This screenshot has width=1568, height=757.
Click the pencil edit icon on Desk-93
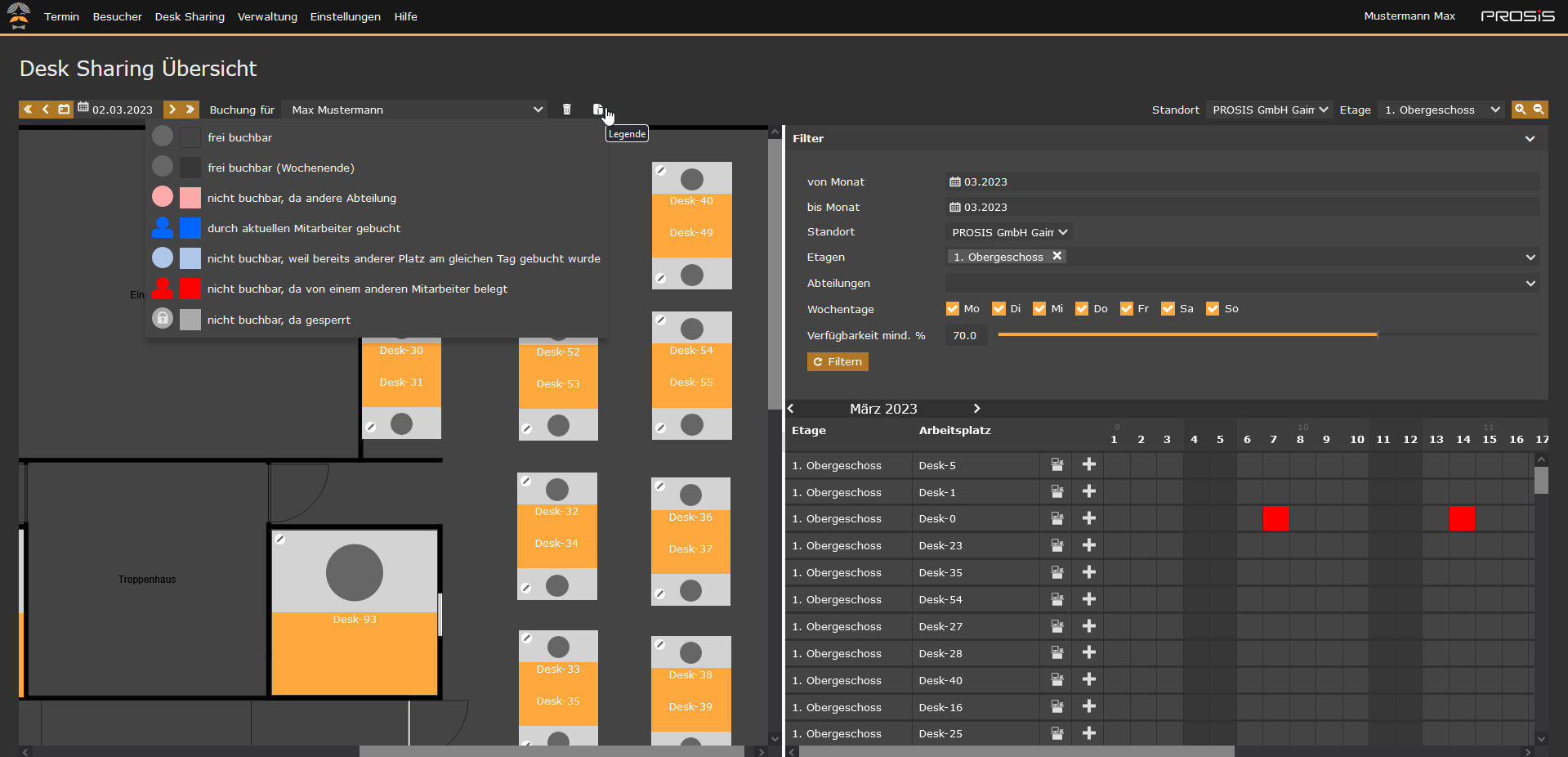[281, 540]
